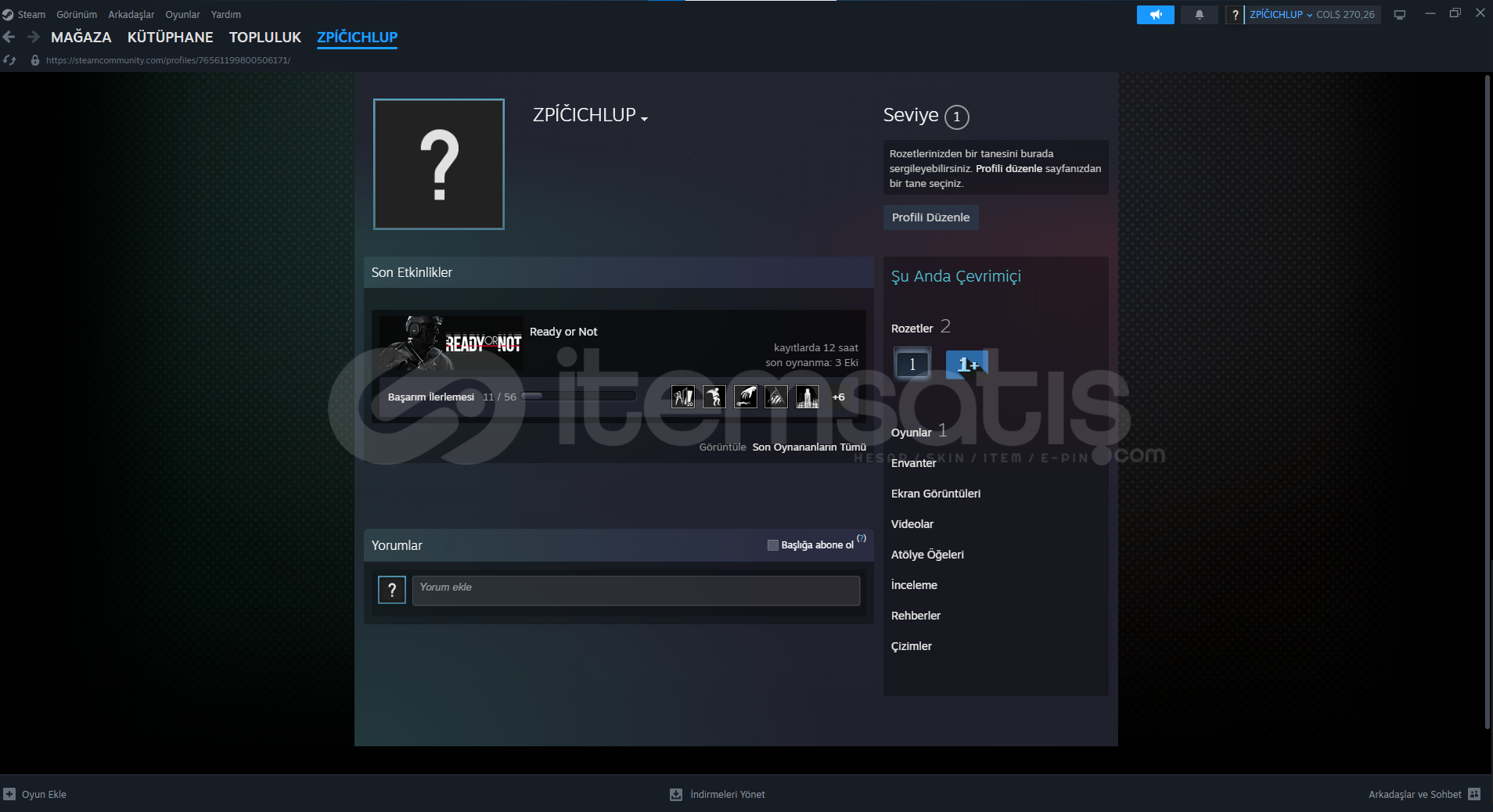Open the Çizimler link
Image resolution: width=1493 pixels, height=812 pixels.
click(912, 646)
